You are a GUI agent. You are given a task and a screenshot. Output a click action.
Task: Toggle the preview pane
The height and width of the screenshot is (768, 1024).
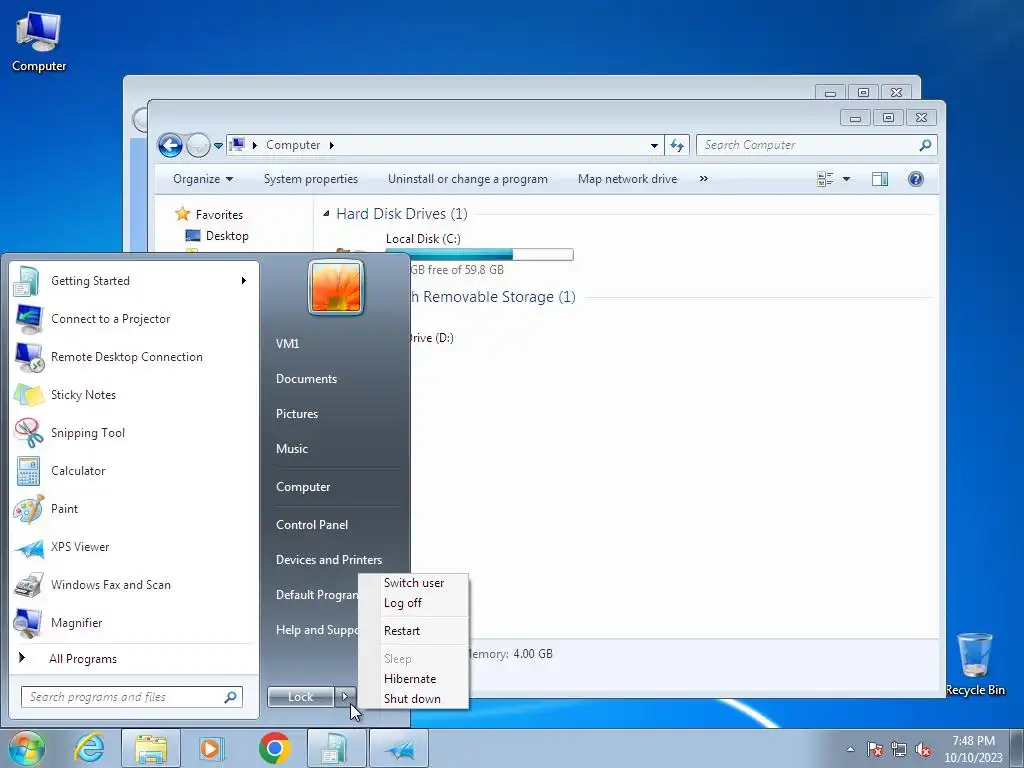(x=880, y=179)
